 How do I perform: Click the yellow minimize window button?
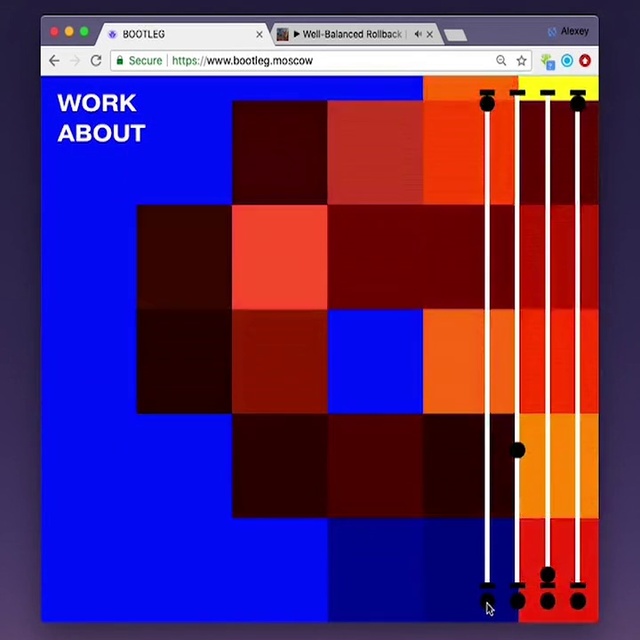(x=69, y=31)
